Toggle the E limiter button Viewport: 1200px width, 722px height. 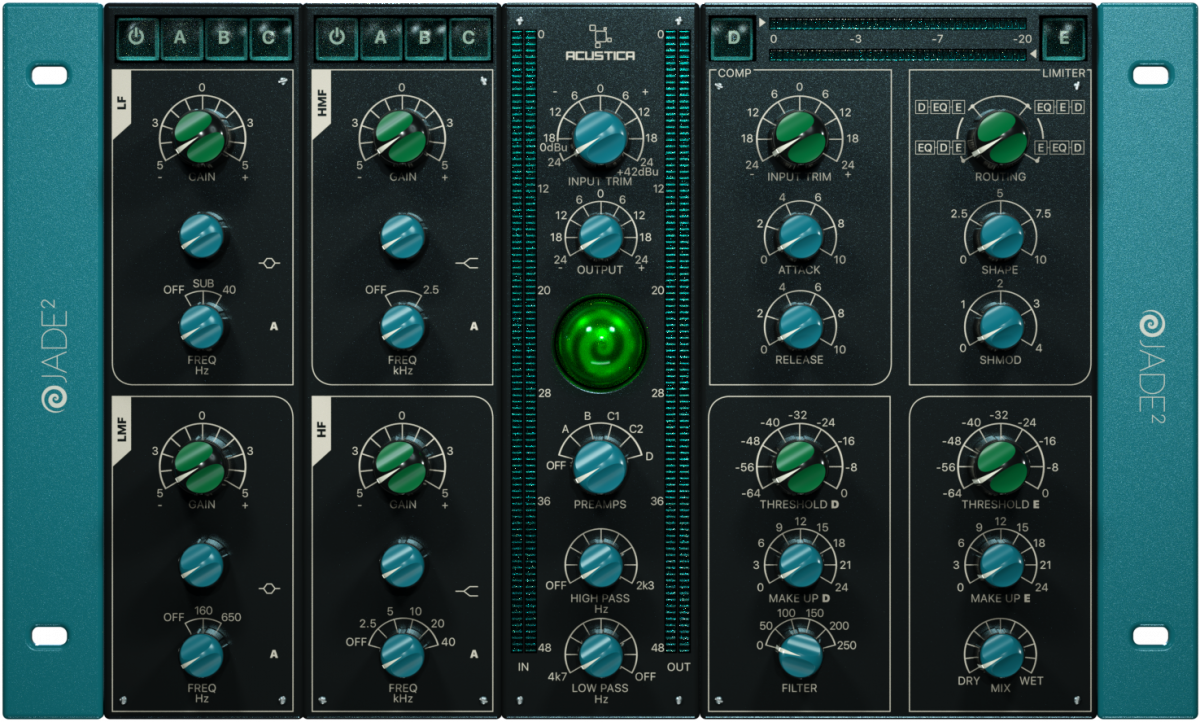point(1064,39)
